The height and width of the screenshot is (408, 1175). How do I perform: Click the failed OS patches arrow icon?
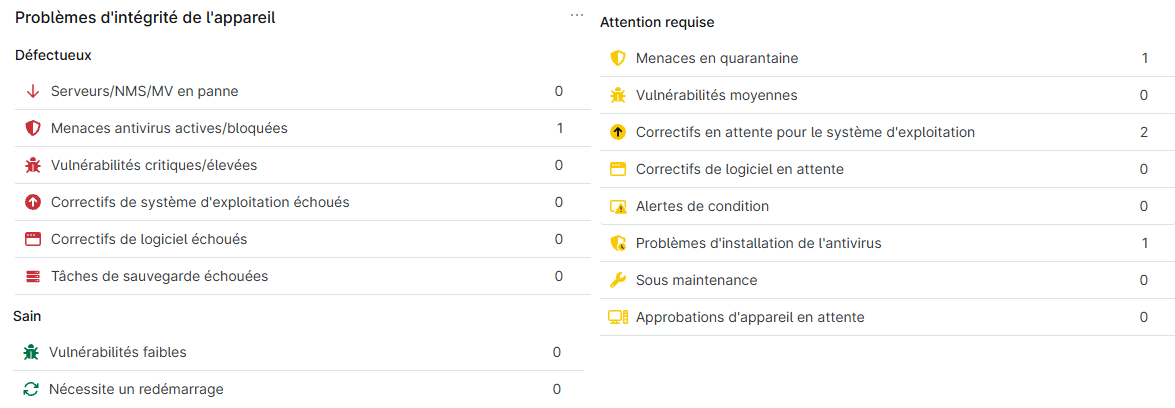point(32,202)
